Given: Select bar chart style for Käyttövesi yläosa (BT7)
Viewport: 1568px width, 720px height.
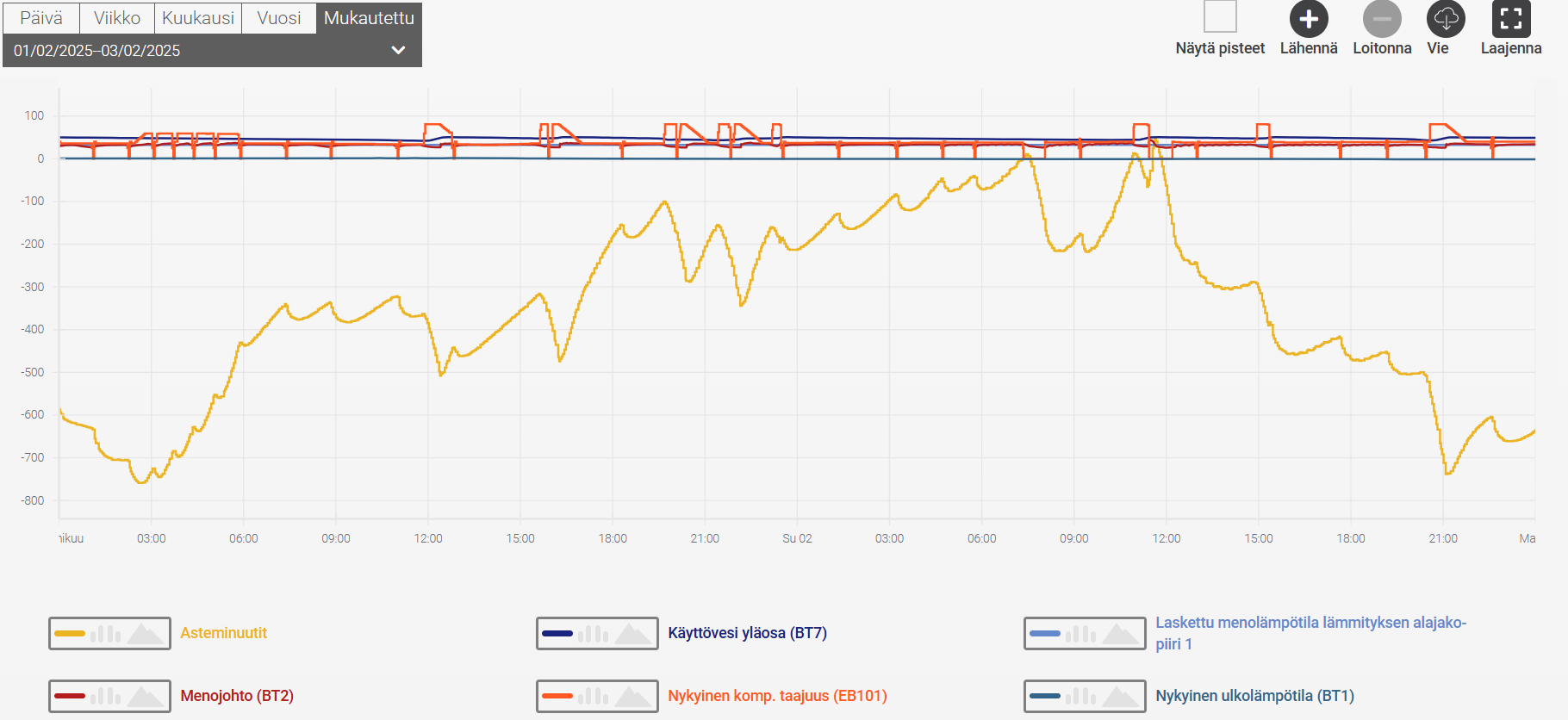Looking at the screenshot, I should [594, 634].
